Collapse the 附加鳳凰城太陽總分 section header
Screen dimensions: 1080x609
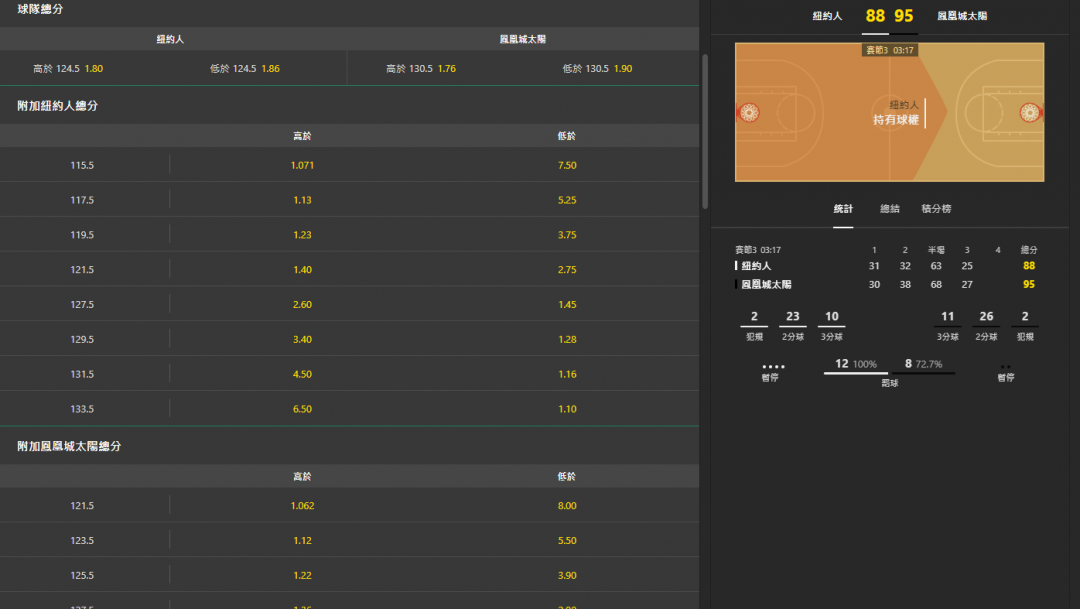point(349,446)
